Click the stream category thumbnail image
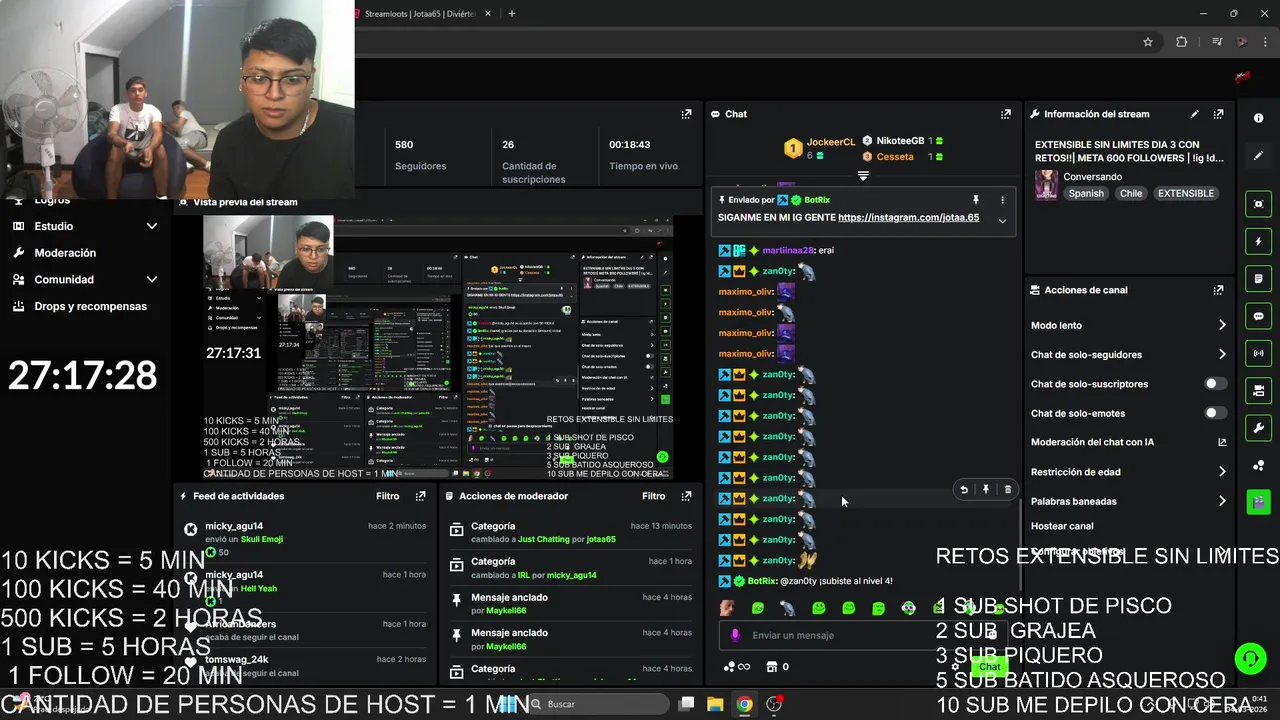 [x=1046, y=185]
